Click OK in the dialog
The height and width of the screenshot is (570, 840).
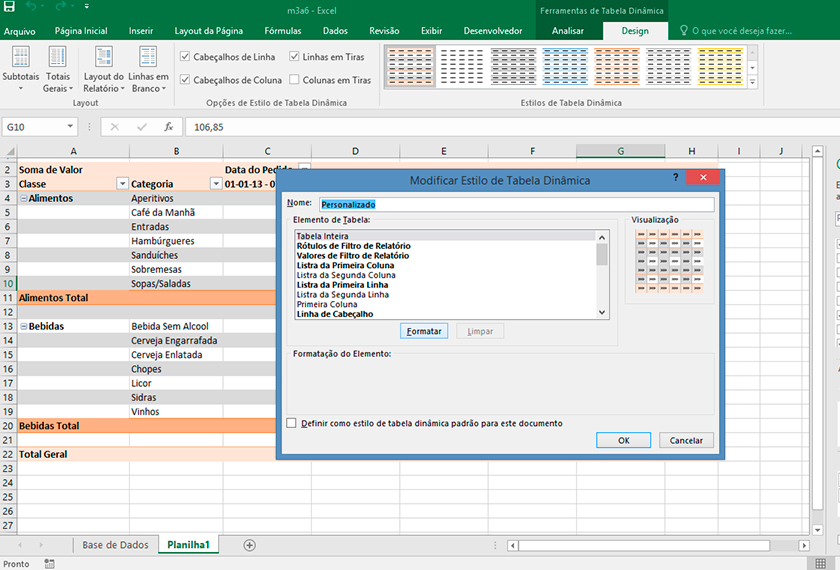[624, 440]
